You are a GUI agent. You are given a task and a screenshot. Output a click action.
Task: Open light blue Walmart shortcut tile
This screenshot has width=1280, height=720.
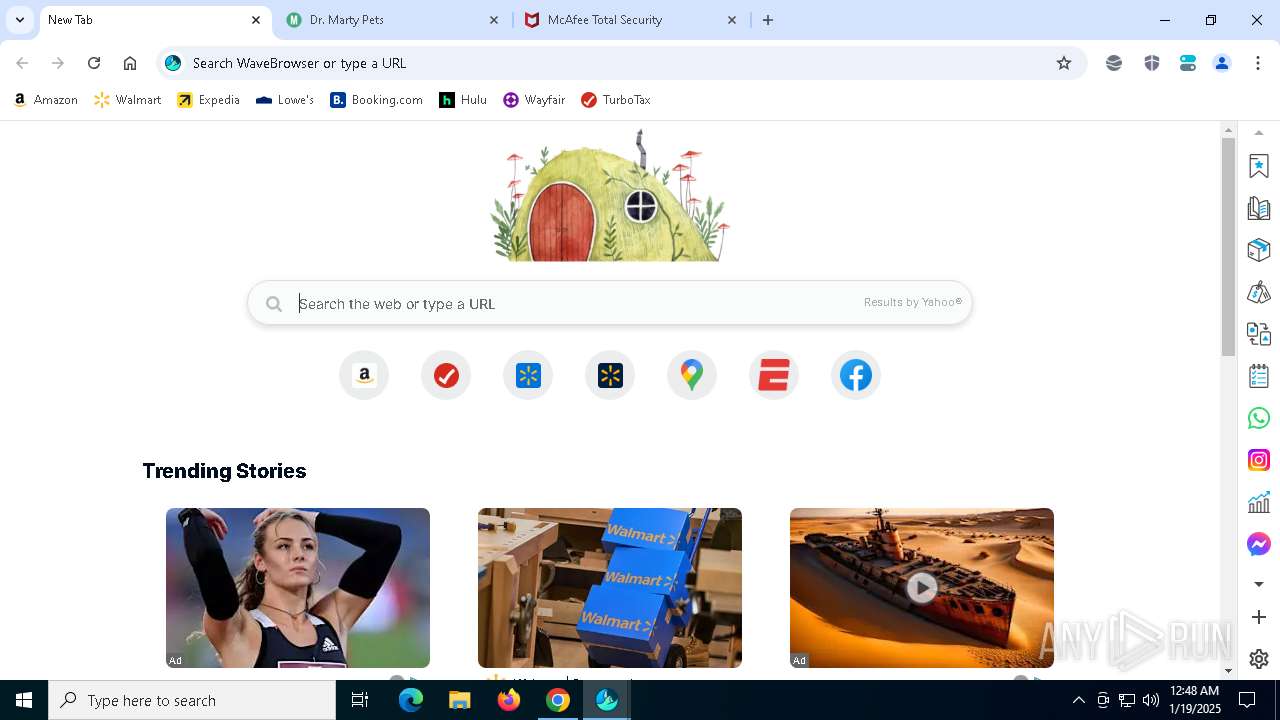[528, 376]
